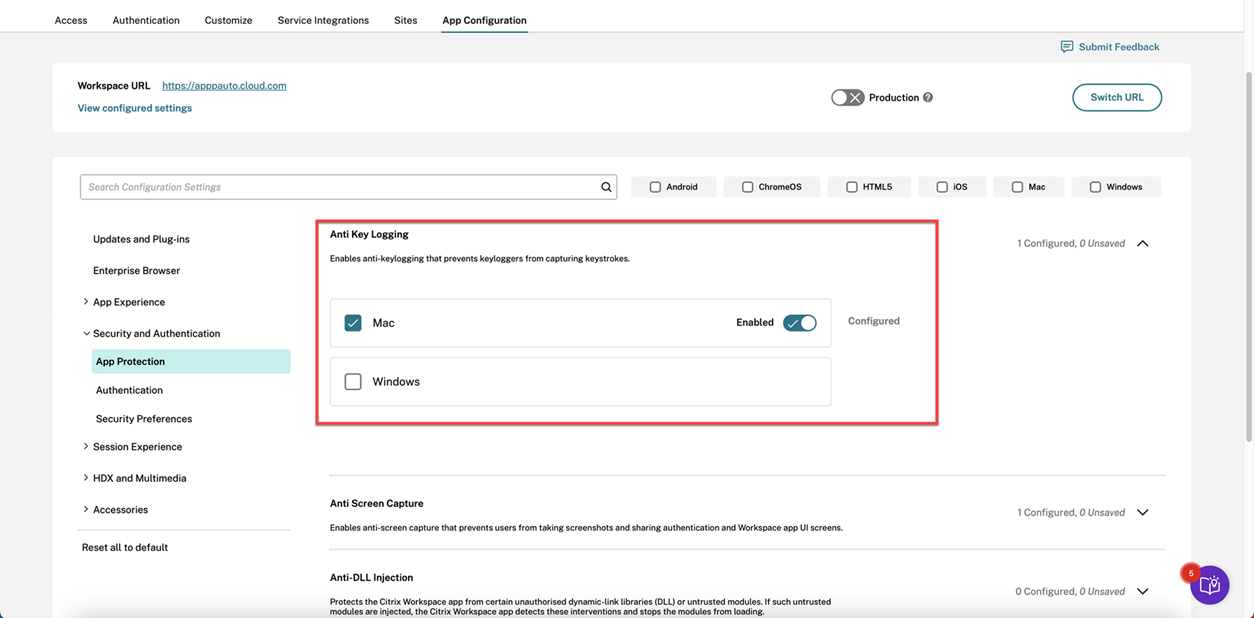Expand the App Experience tree node

coord(86,302)
